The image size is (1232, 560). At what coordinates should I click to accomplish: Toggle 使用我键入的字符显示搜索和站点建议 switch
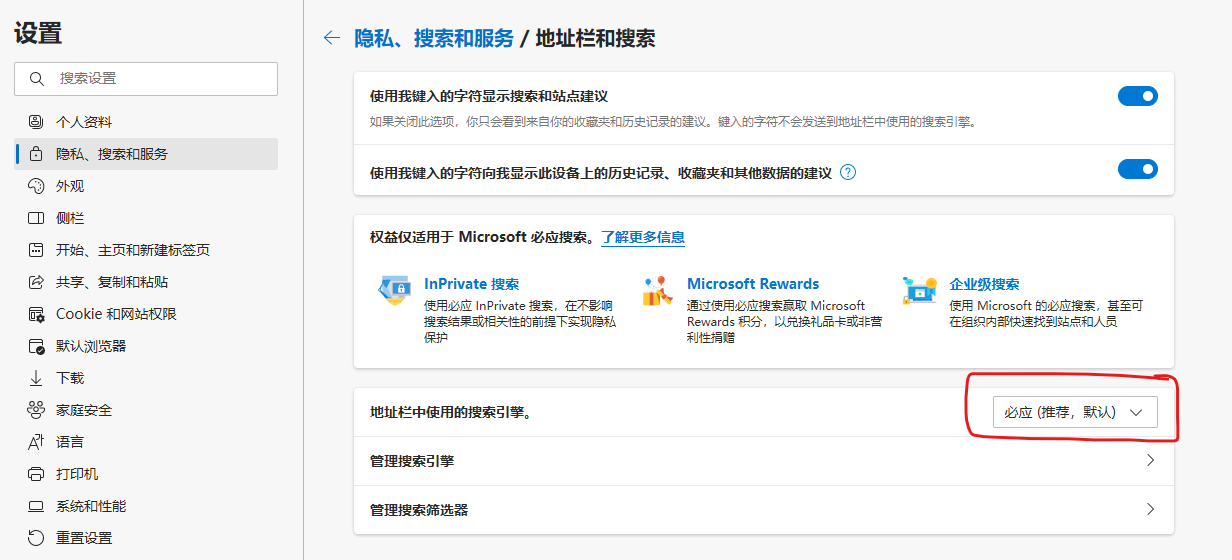[1138, 96]
